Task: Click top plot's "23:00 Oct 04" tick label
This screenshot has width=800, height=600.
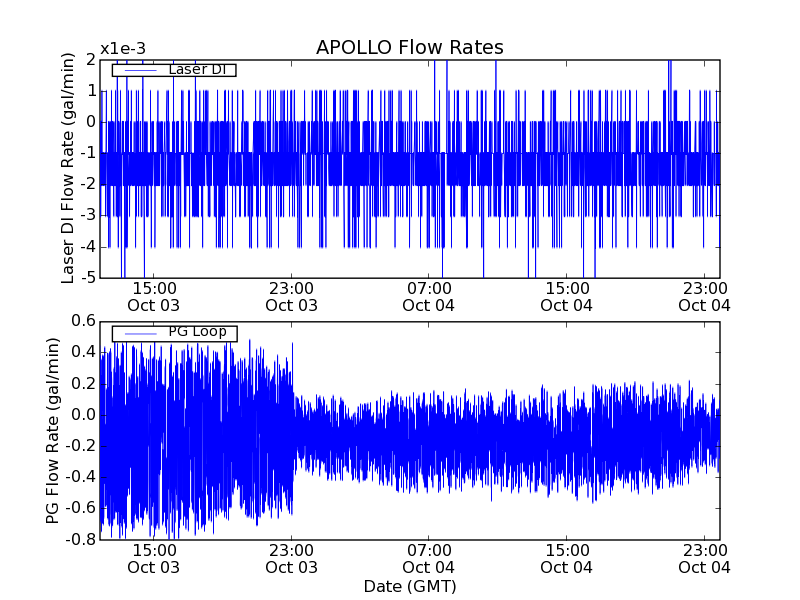Action: tap(705, 296)
